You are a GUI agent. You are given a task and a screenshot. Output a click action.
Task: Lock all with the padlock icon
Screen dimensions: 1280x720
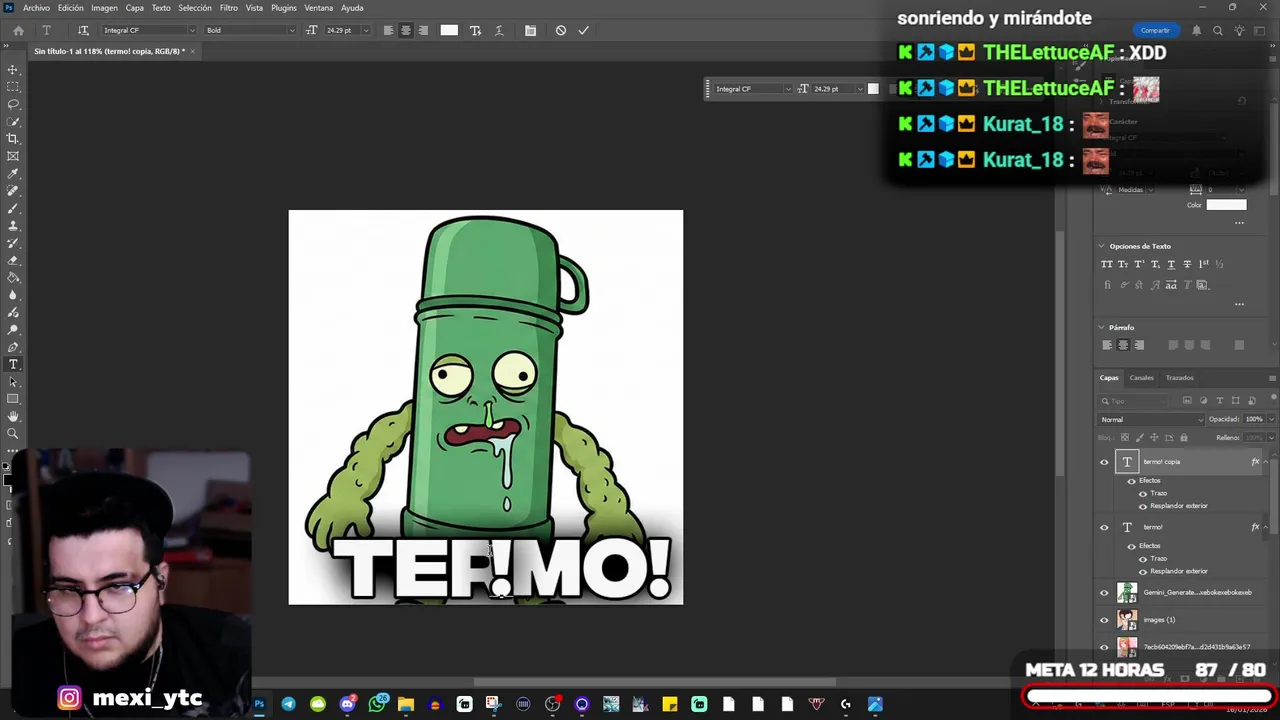1184,437
